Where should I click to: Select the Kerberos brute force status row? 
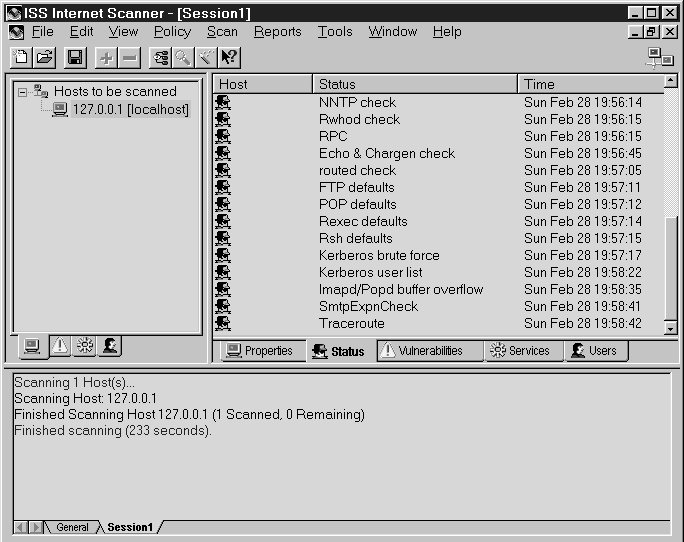379,255
